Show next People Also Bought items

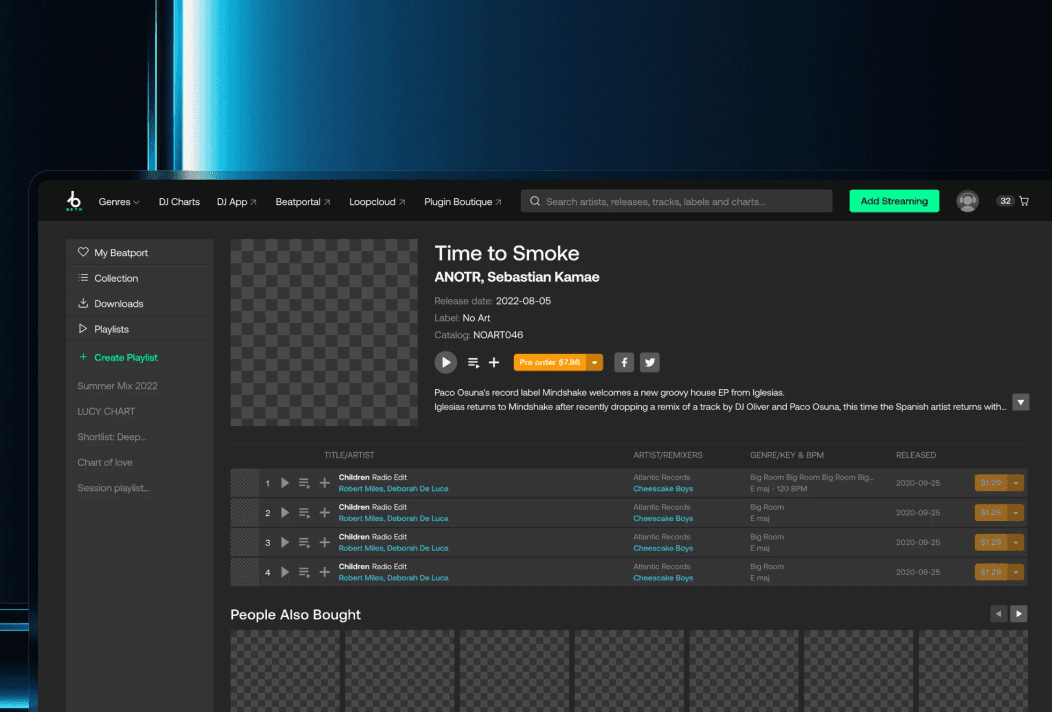tap(1018, 614)
